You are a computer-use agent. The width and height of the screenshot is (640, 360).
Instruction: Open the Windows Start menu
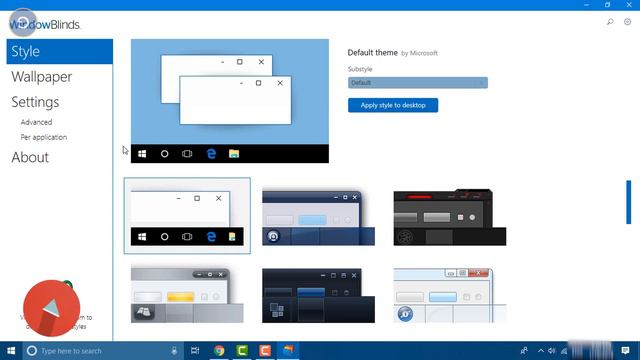(11, 351)
